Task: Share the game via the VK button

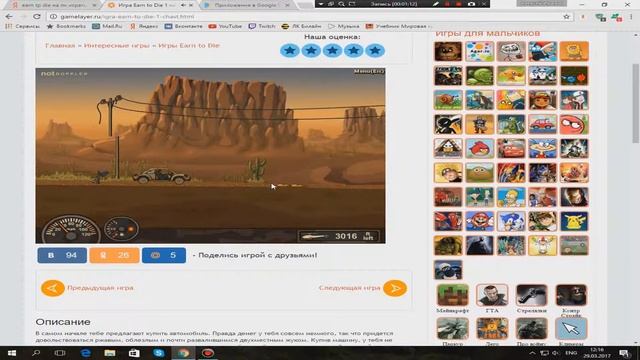Action: click(x=62, y=255)
